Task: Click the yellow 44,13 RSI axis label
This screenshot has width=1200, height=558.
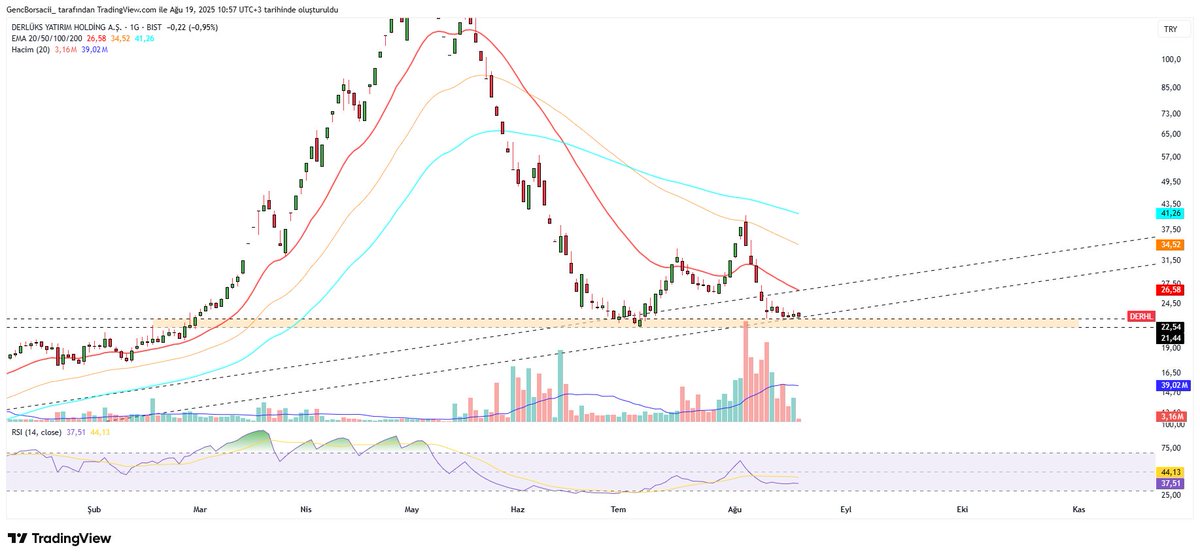Action: (x=1170, y=472)
